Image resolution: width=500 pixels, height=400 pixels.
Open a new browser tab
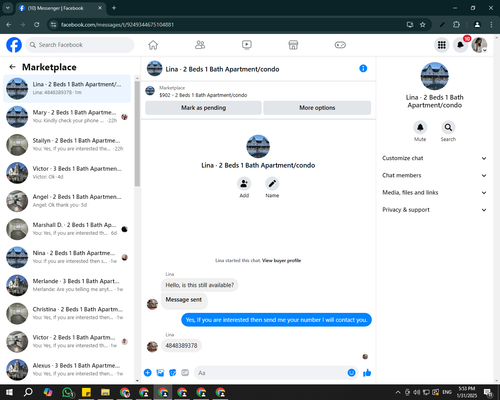click(114, 8)
